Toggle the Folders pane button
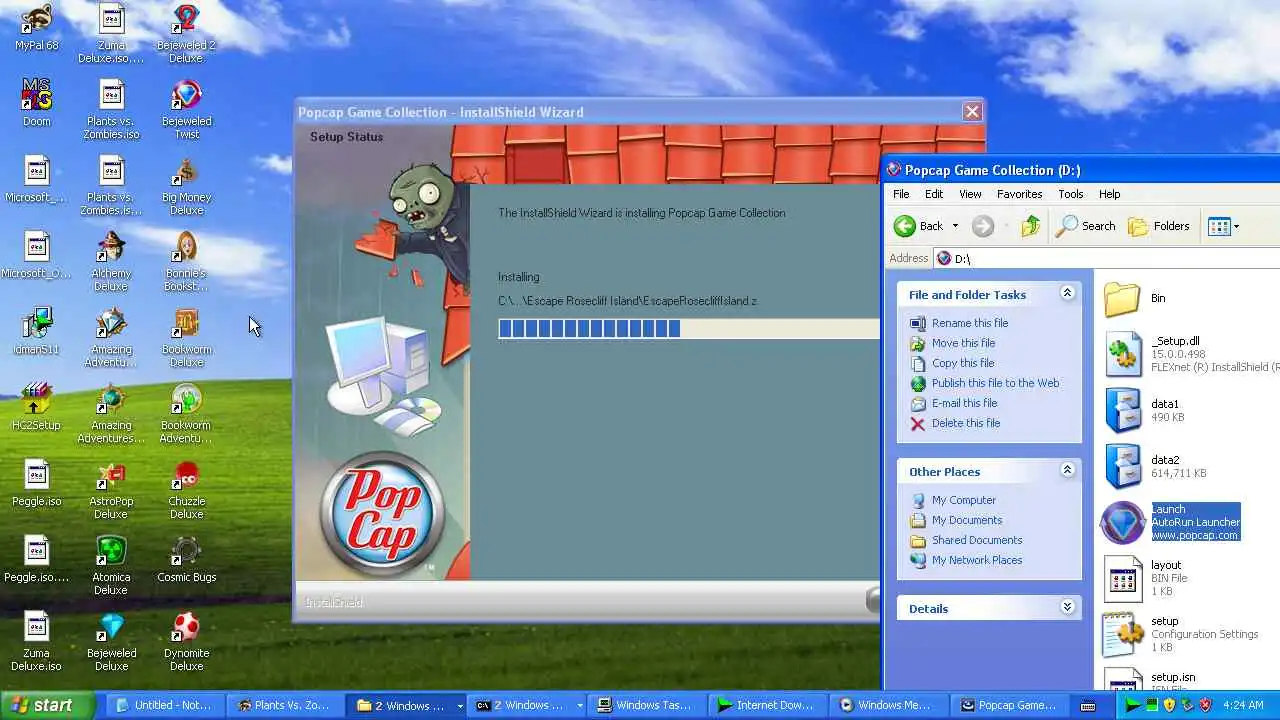This screenshot has width=1280, height=720. pyautogui.click(x=1159, y=226)
